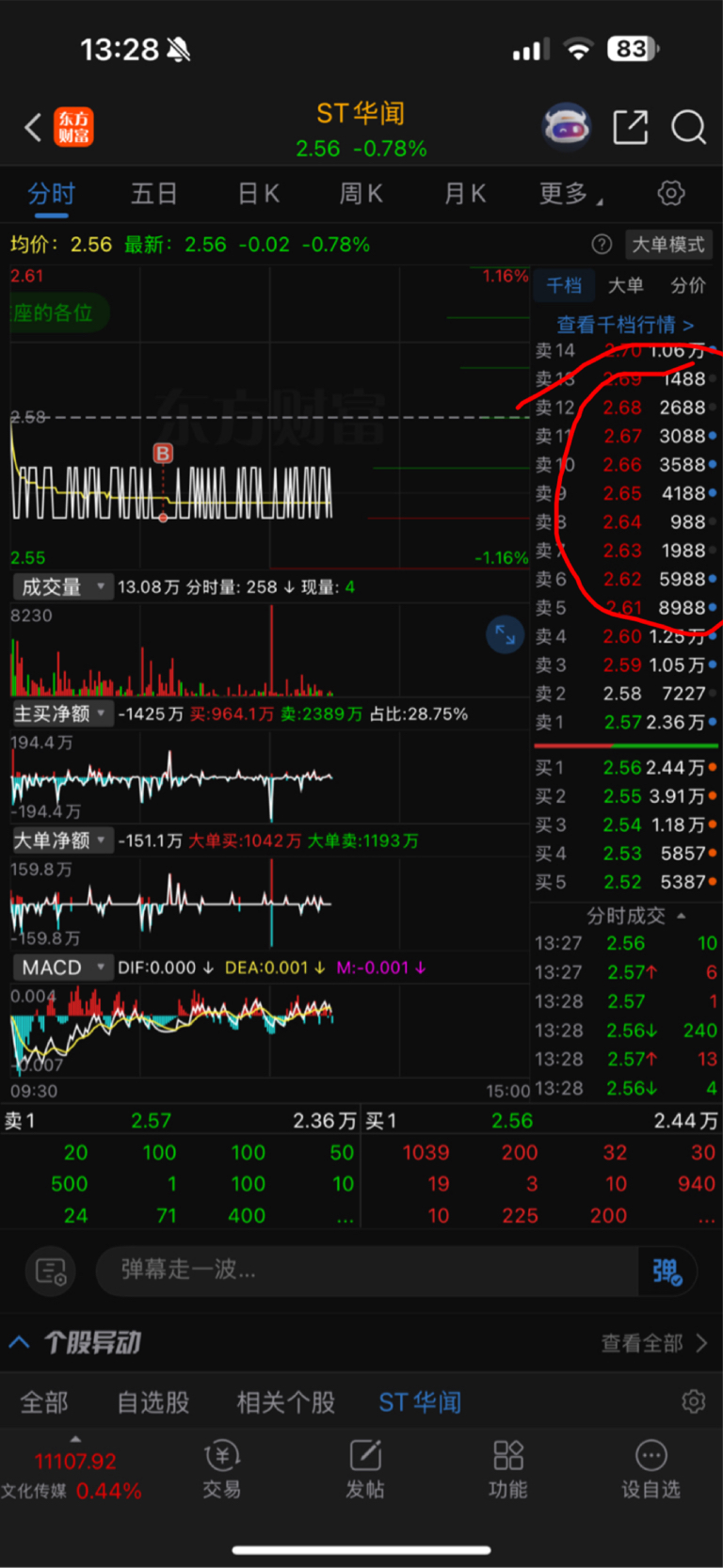
Task: Open 主买净额 indicator dropdown
Action: tap(62, 714)
